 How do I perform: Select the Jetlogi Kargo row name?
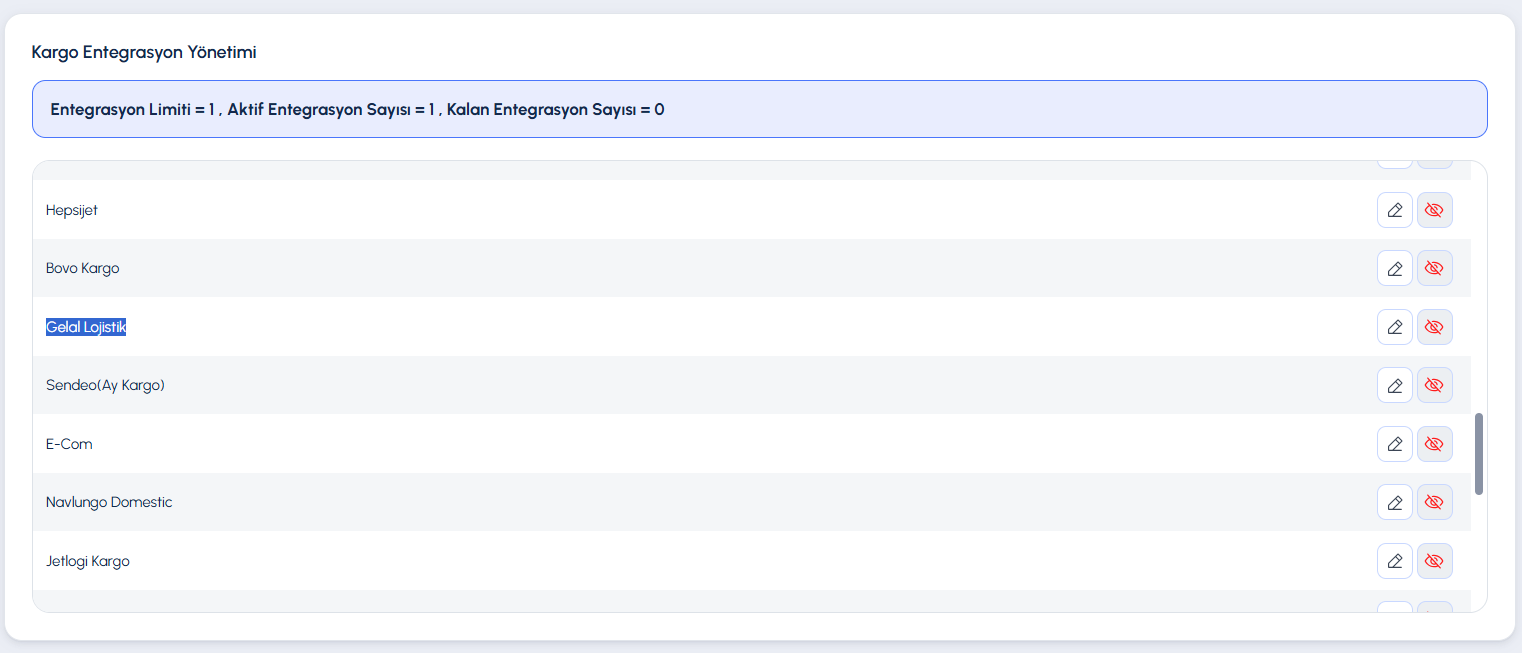pos(88,561)
